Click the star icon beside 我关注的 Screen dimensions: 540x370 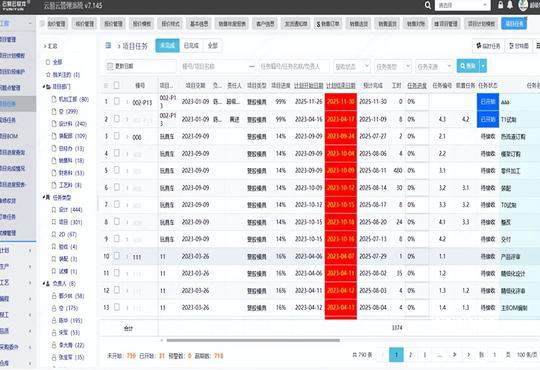[x=48, y=74]
